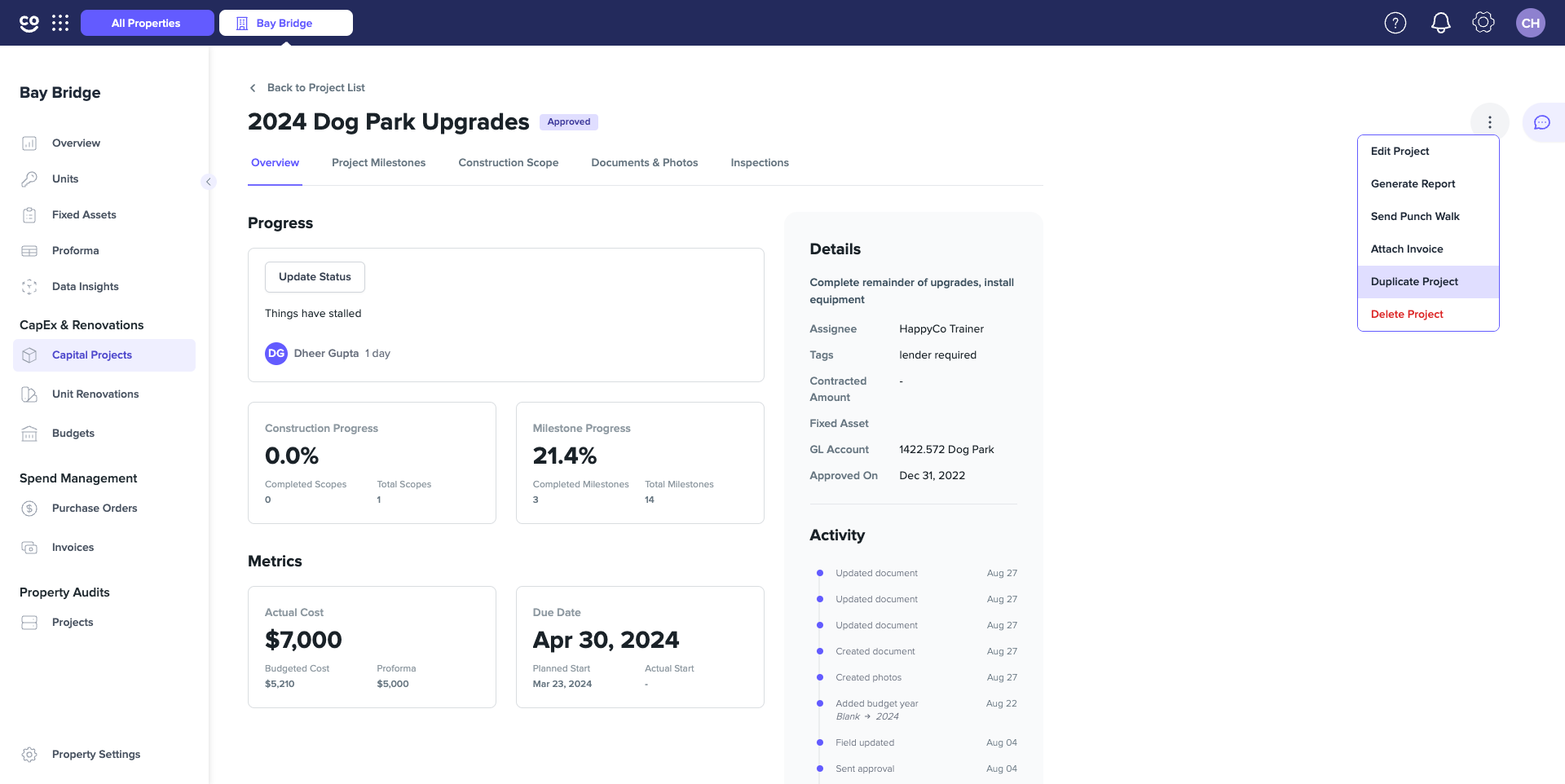Click the Property Settings gear icon

29,755
